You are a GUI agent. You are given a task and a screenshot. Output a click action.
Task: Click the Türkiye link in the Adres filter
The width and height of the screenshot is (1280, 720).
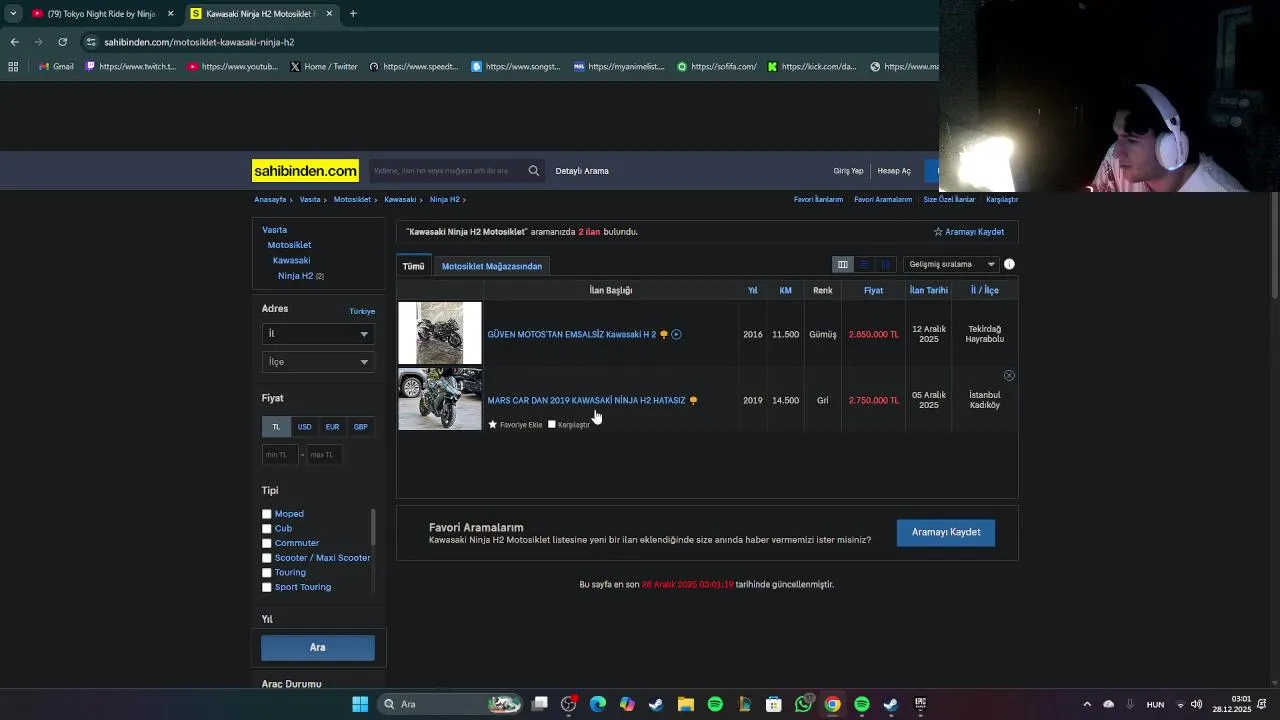pos(362,311)
